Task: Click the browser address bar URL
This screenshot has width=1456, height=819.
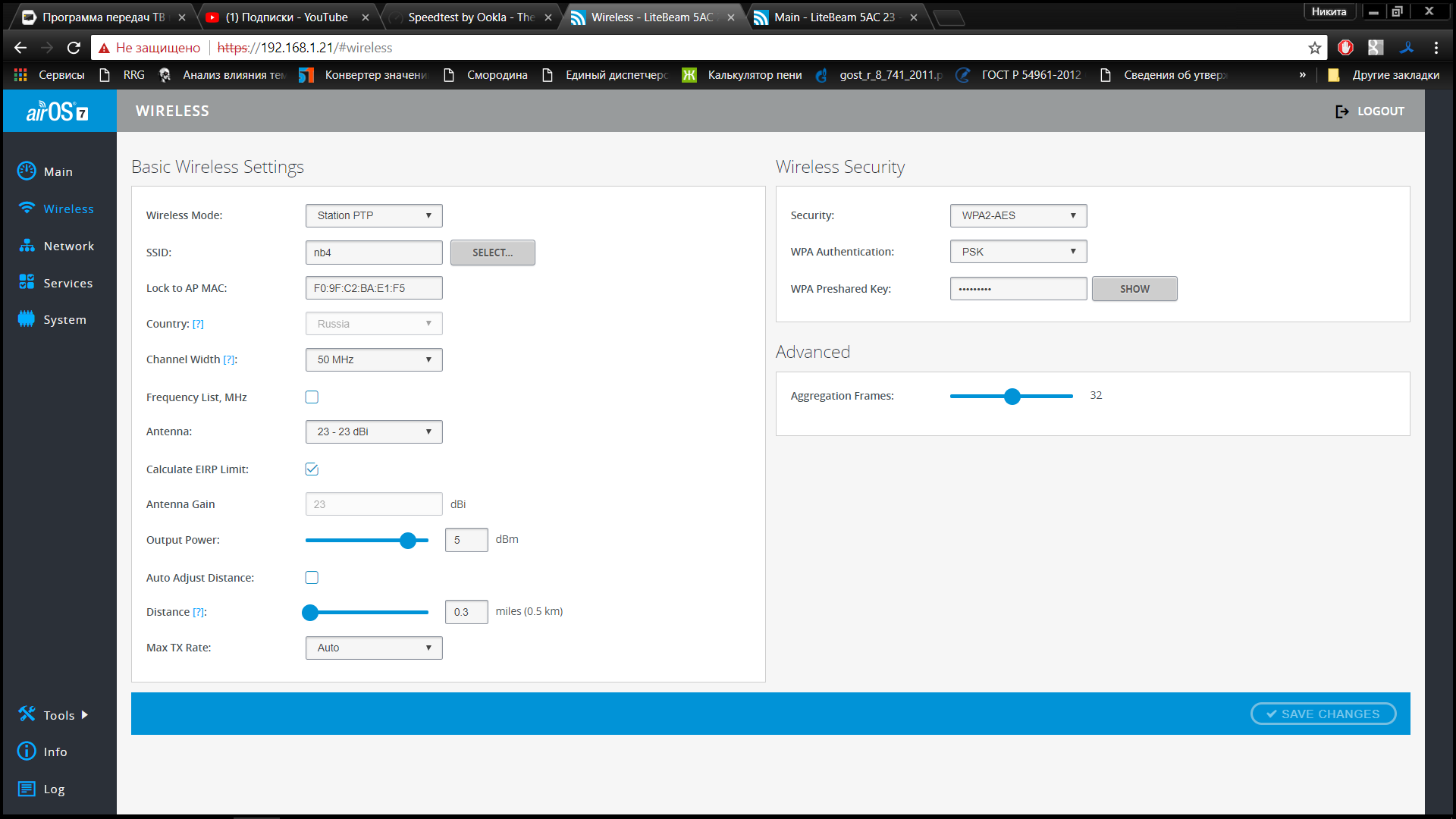Action: click(x=305, y=48)
